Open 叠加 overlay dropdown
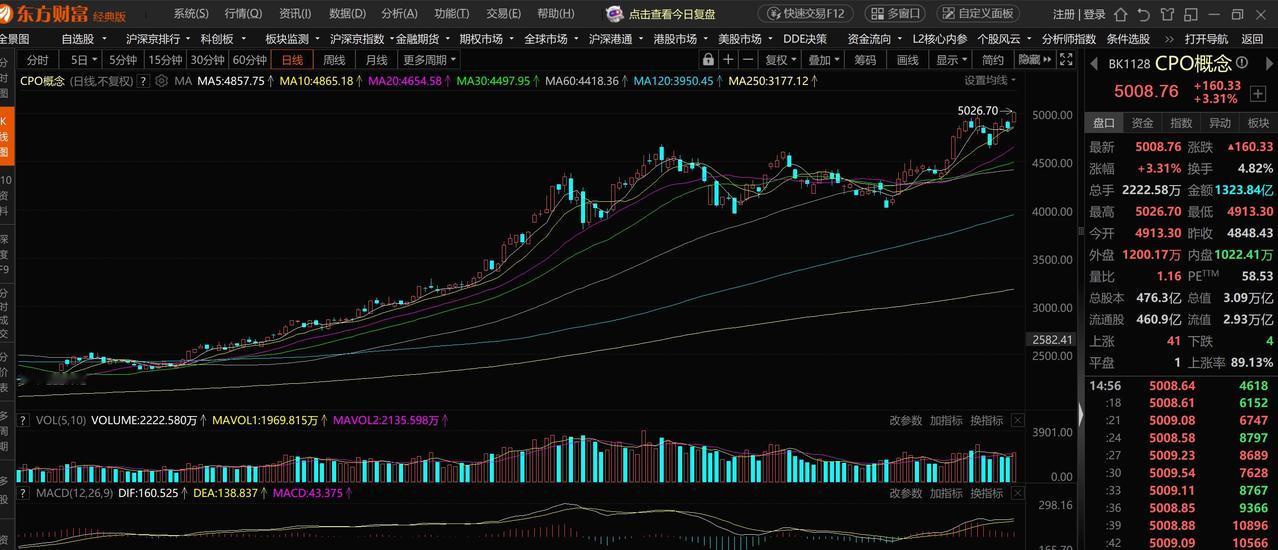The width and height of the screenshot is (1278, 550). pyautogui.click(x=825, y=59)
